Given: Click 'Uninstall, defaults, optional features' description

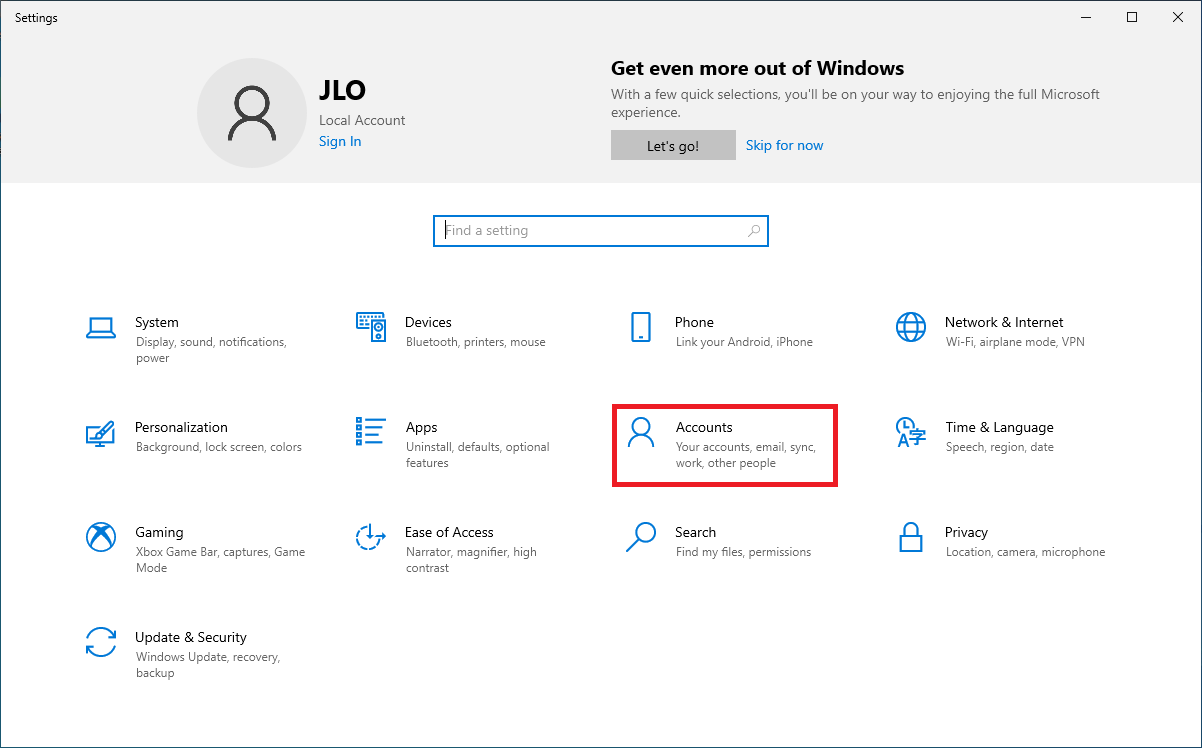Looking at the screenshot, I should tap(478, 455).
